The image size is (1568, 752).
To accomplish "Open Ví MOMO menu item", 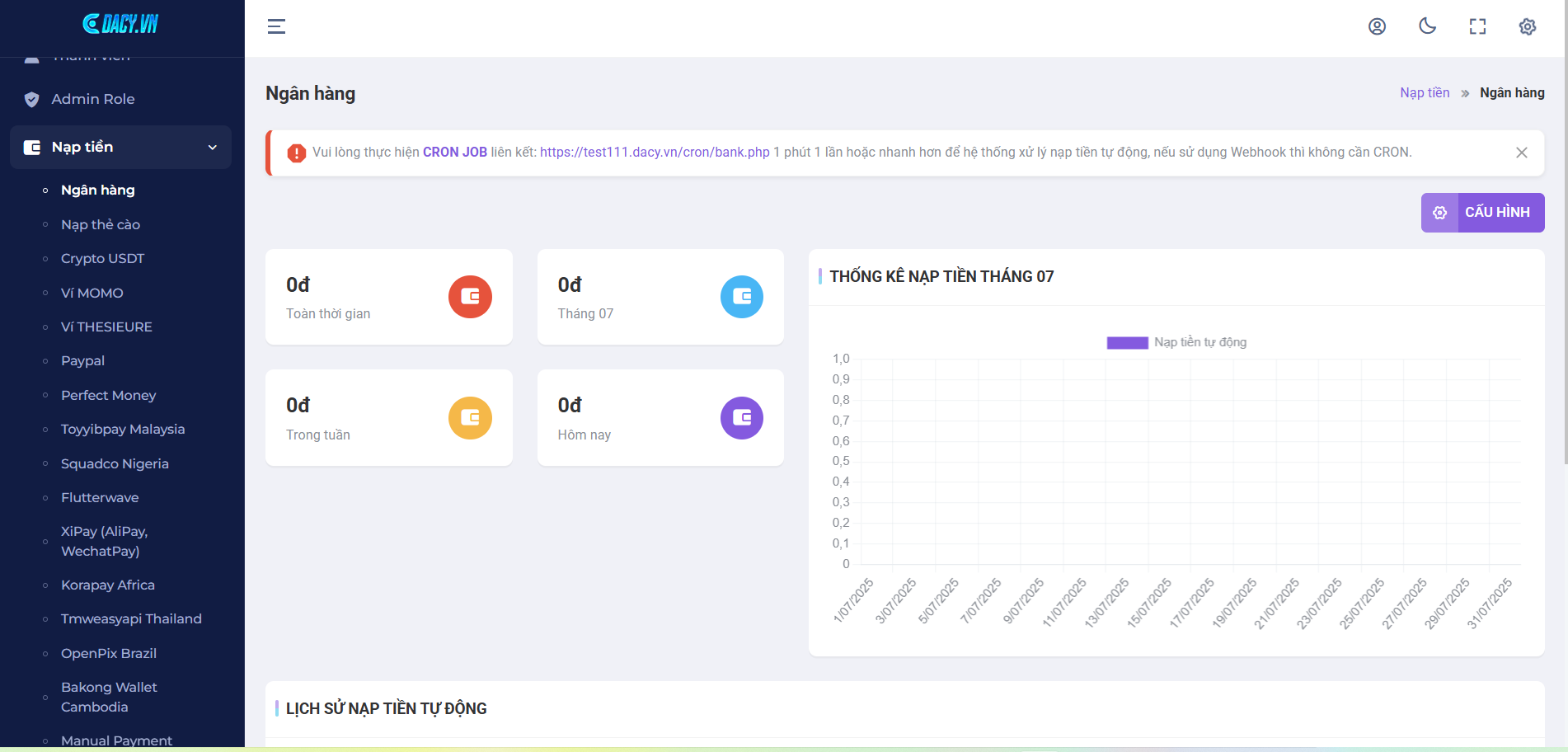I will 92,293.
